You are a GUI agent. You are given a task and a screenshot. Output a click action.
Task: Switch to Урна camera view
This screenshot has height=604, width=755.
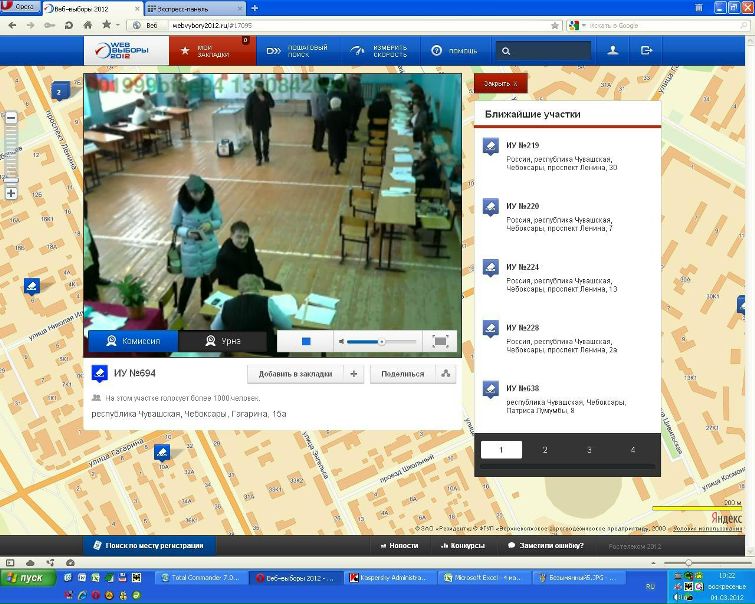[x=222, y=341]
